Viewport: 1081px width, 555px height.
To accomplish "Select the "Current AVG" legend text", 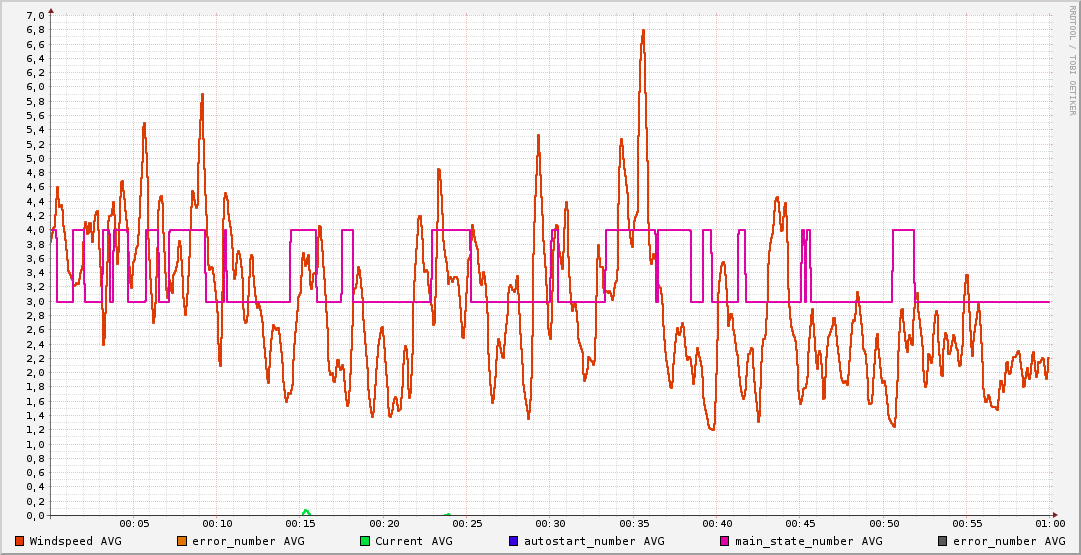I will click(x=413, y=541).
